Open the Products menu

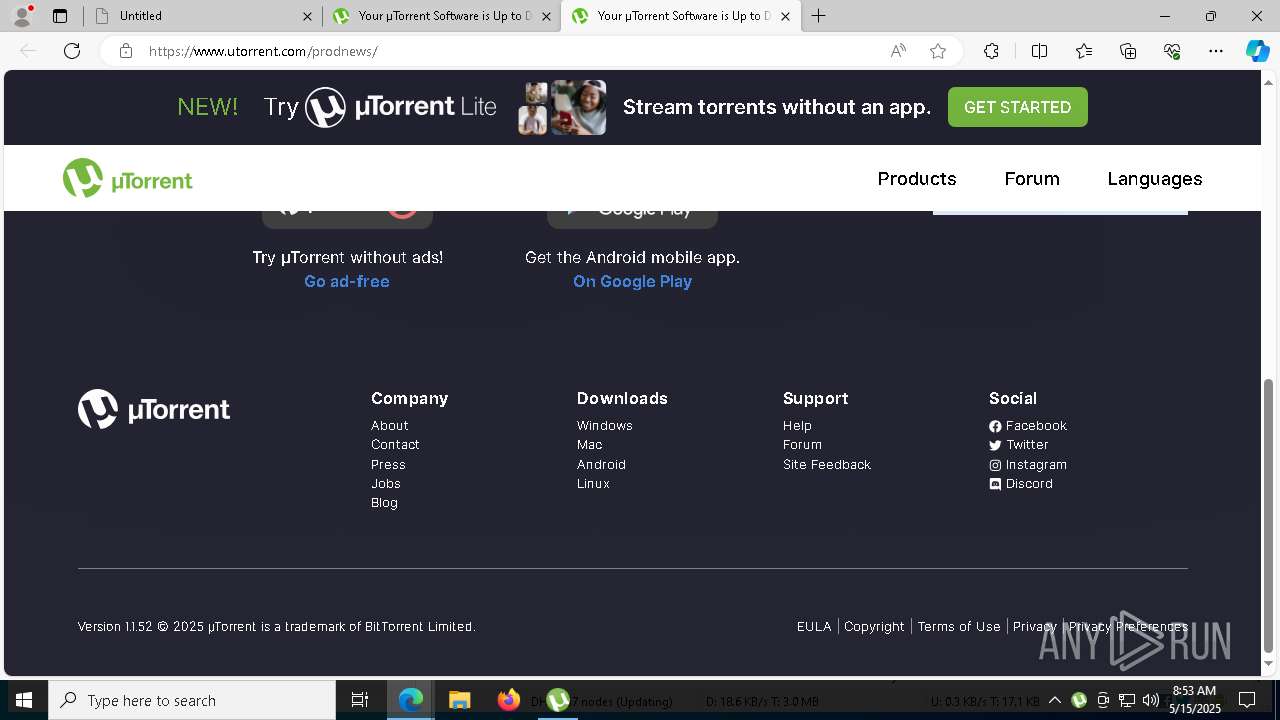917,179
